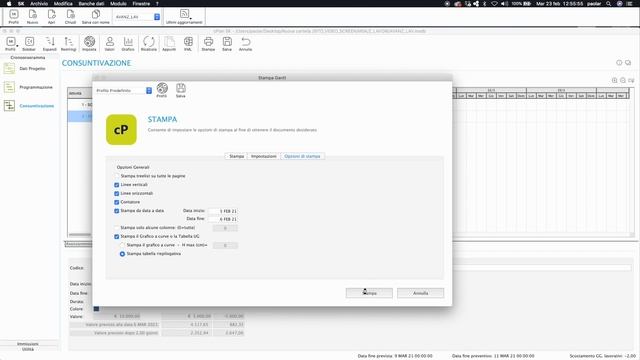Open the Apple menu

[x=9, y=3]
